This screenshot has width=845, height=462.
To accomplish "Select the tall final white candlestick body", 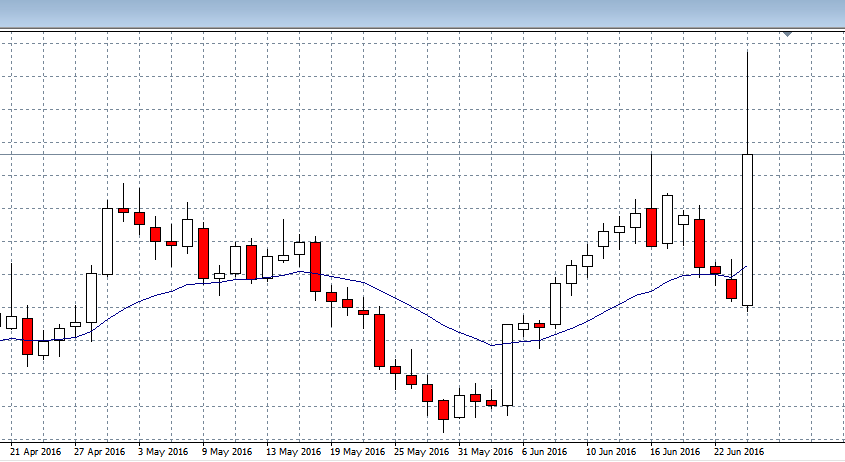I will point(747,230).
